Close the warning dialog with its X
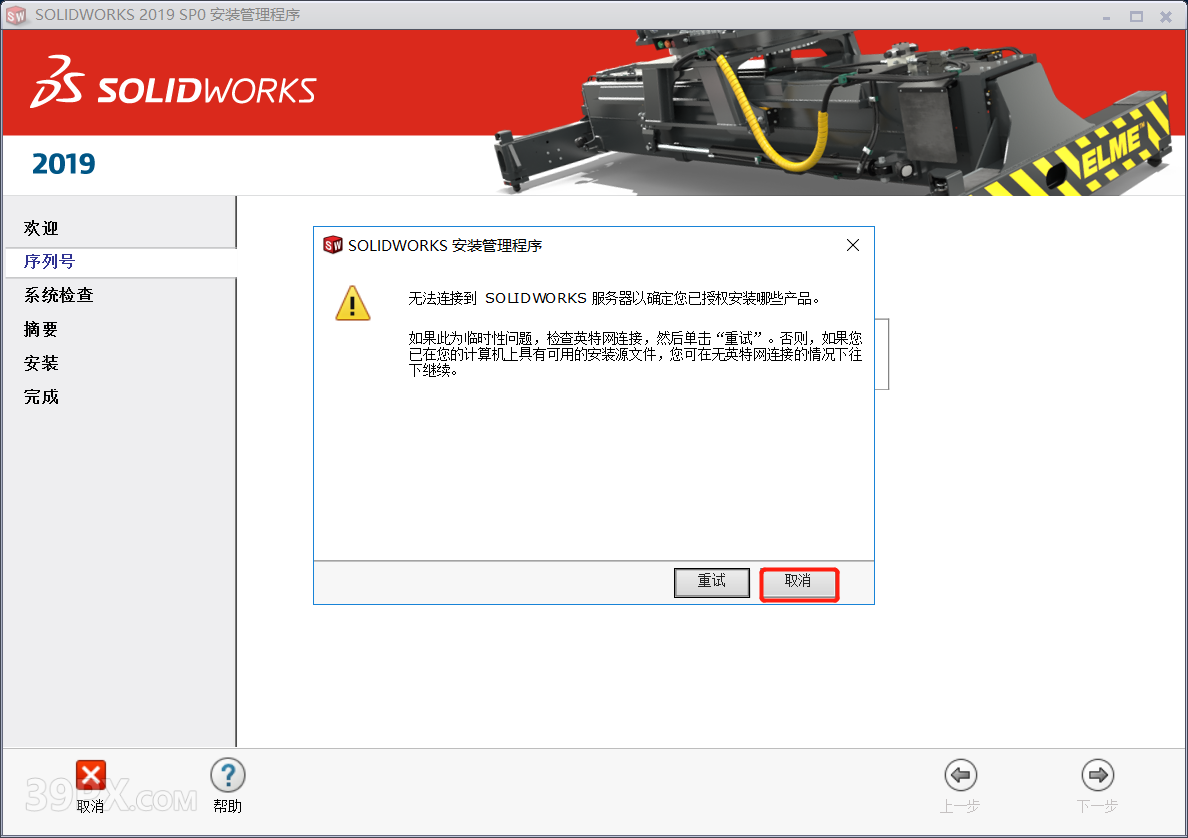Screen dimensions: 1188x838 (852, 245)
